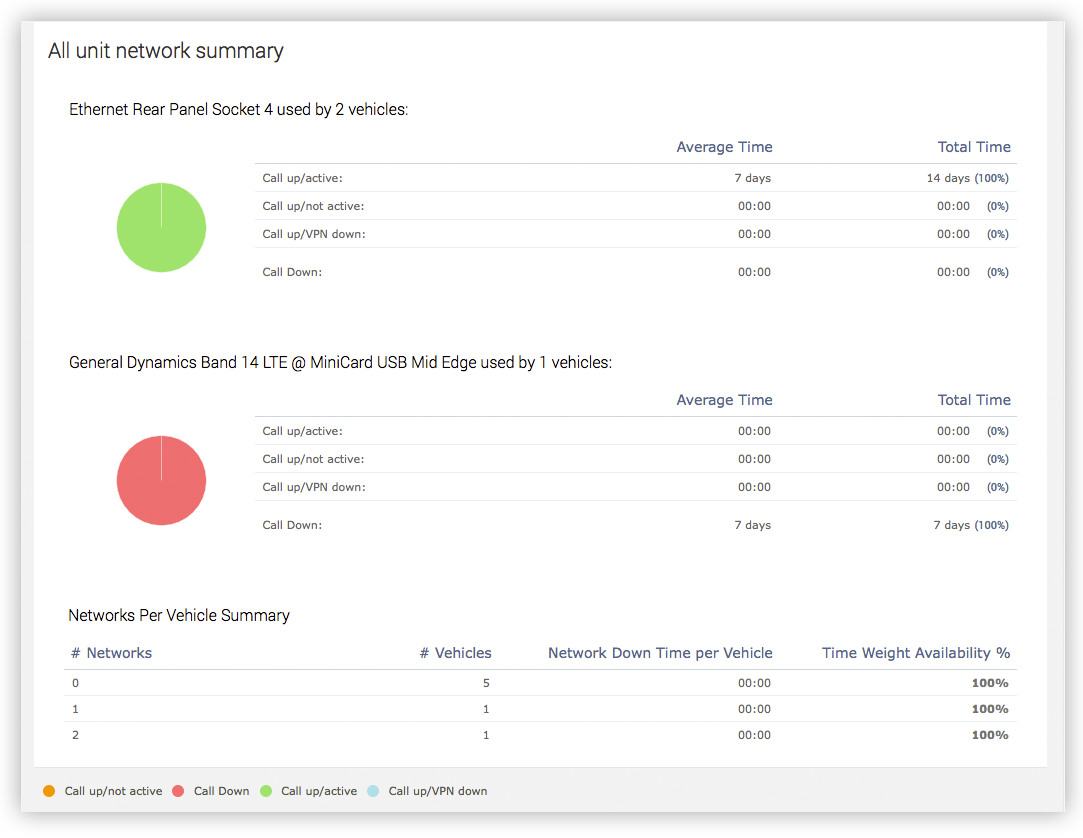Click the red General Dynamics pie chart
Screen dimensions: 1083x838
[x=161, y=480]
